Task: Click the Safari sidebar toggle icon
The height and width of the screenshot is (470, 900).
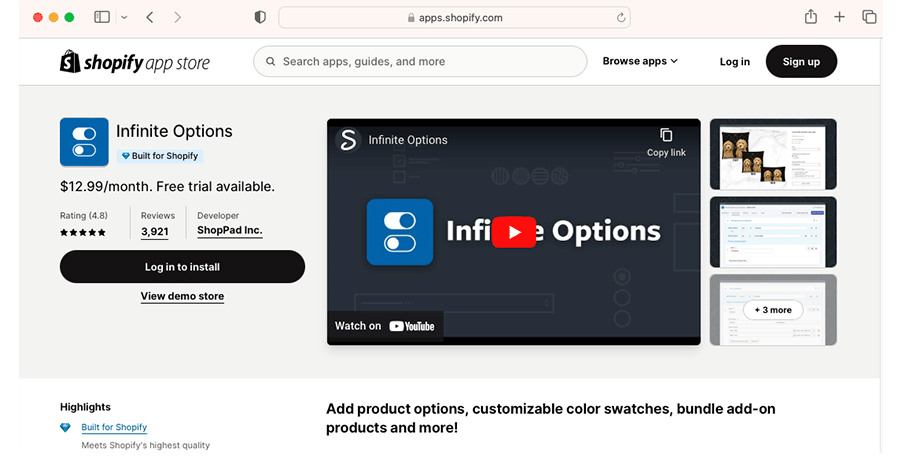Action: pyautogui.click(x=102, y=17)
